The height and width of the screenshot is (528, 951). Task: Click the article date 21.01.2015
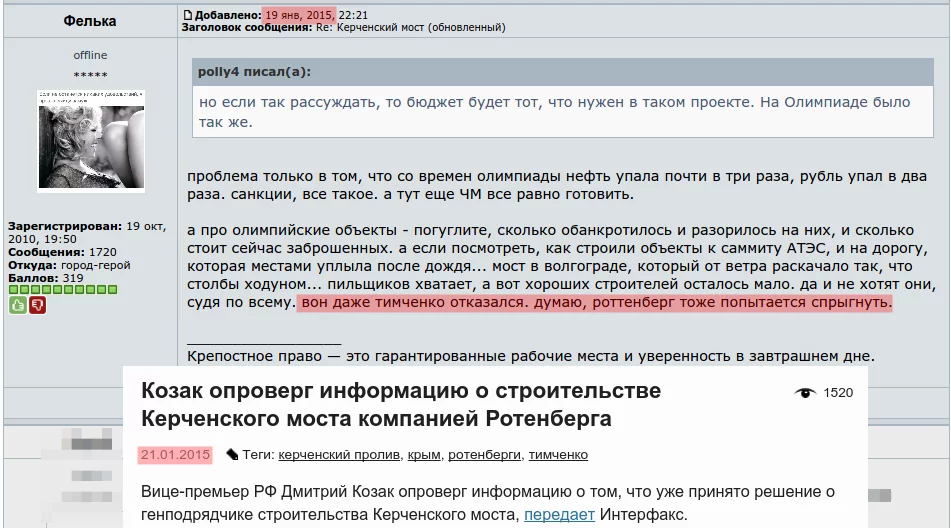175,455
